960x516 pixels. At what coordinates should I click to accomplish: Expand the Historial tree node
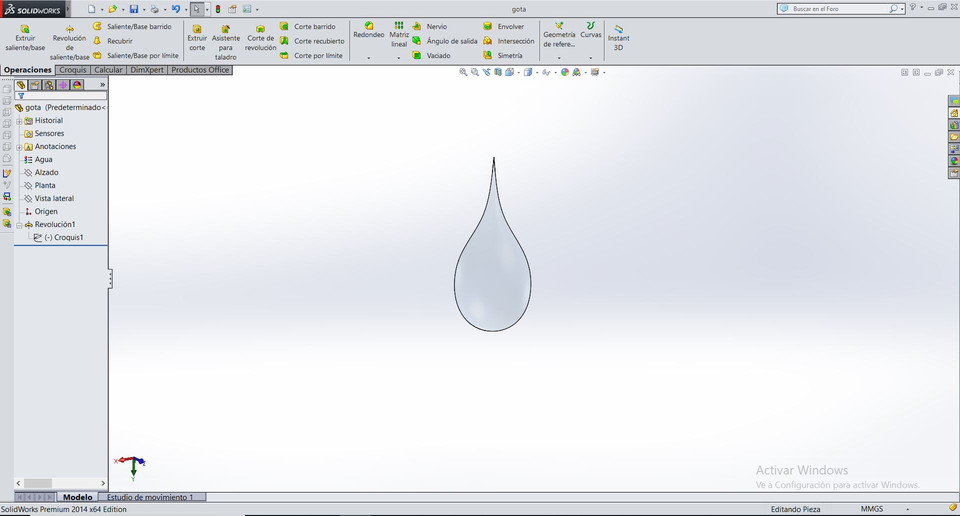point(19,121)
